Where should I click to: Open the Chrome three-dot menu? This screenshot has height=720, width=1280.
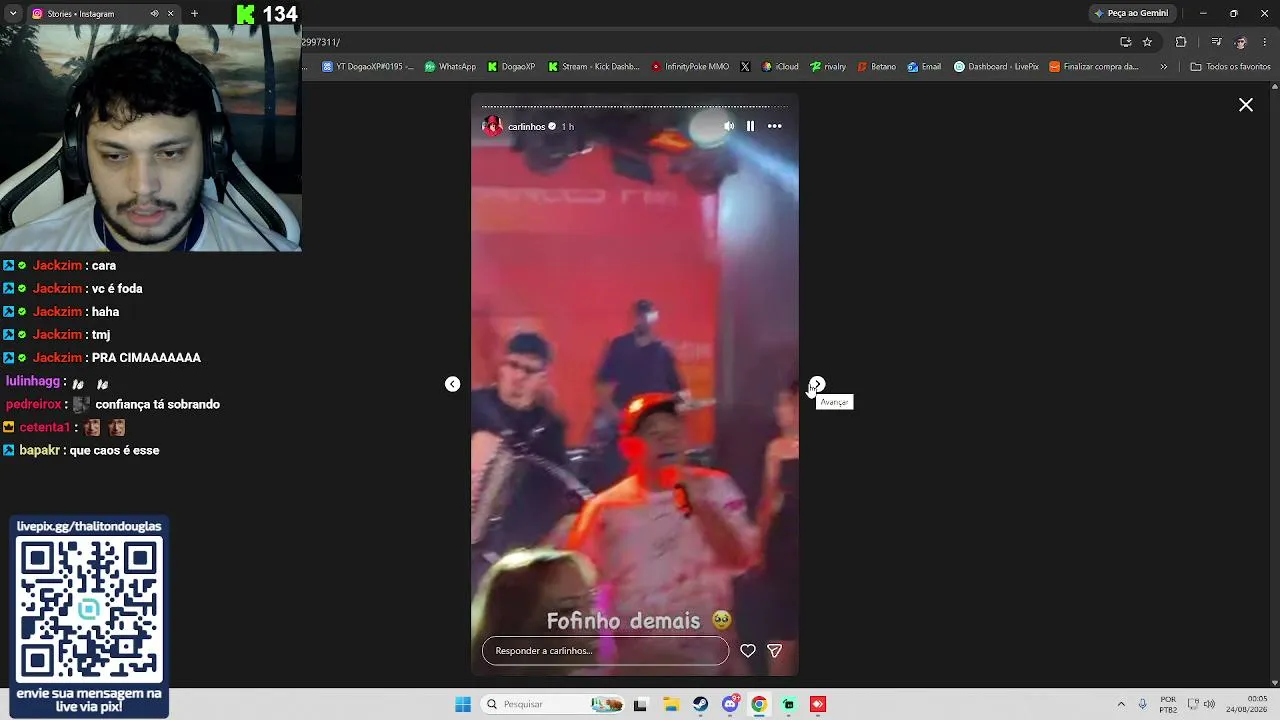coord(1265,42)
